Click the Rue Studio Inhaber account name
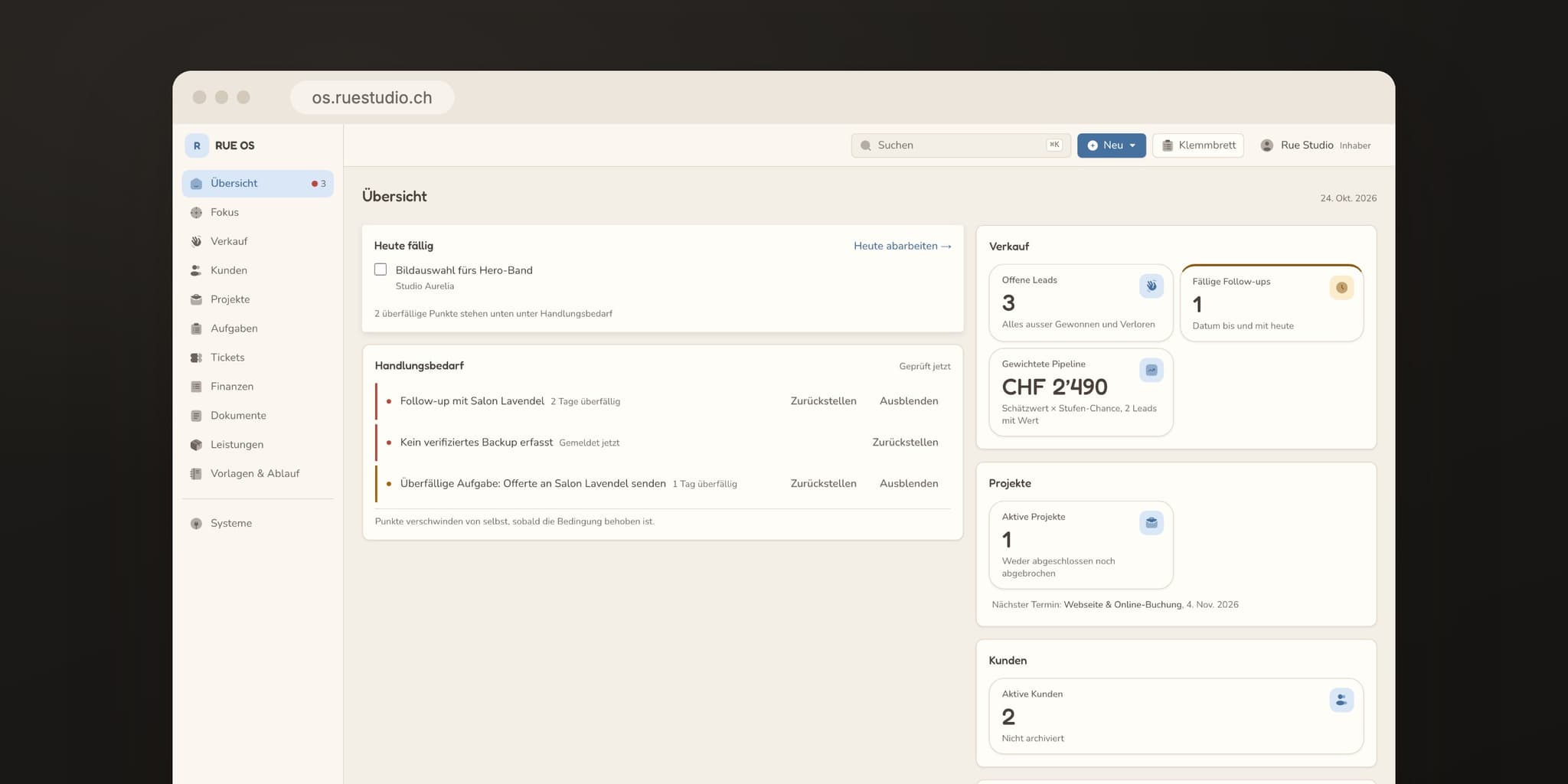The width and height of the screenshot is (1568, 784). tap(1326, 145)
